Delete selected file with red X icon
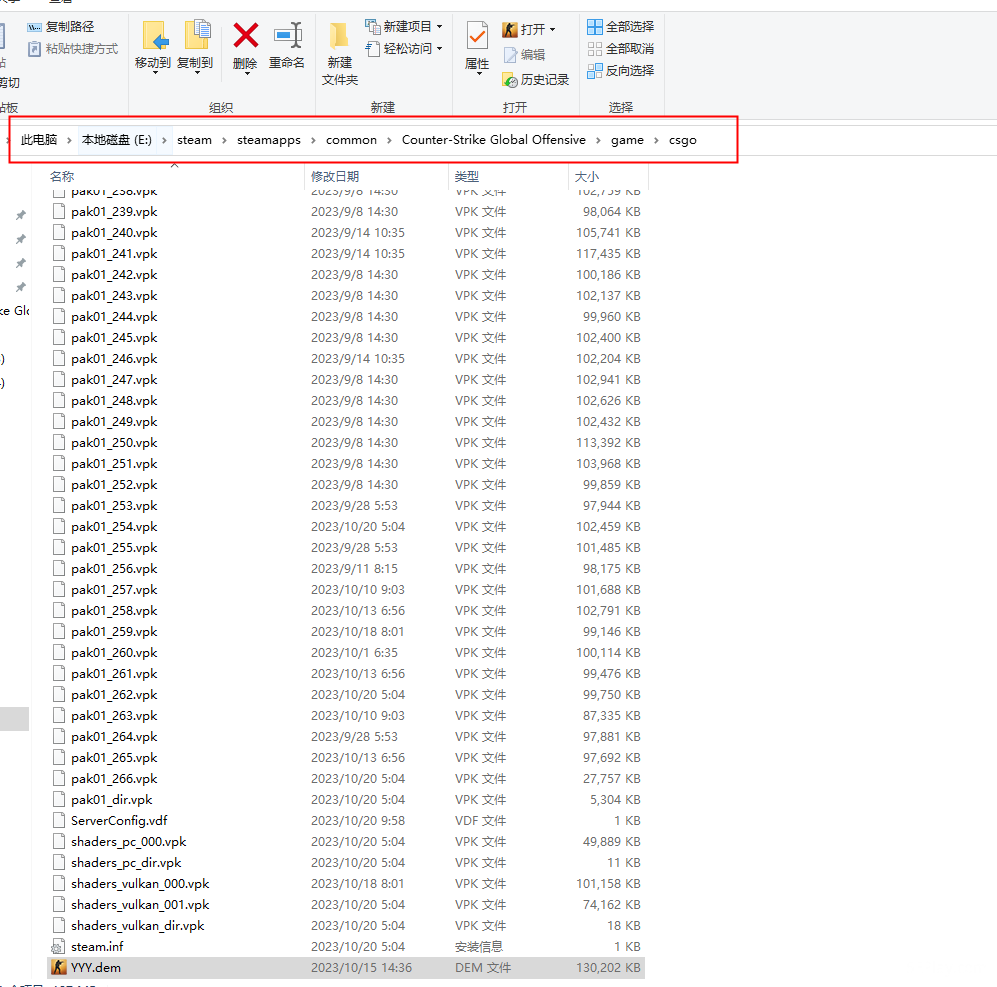This screenshot has width=997, height=987. [245, 36]
